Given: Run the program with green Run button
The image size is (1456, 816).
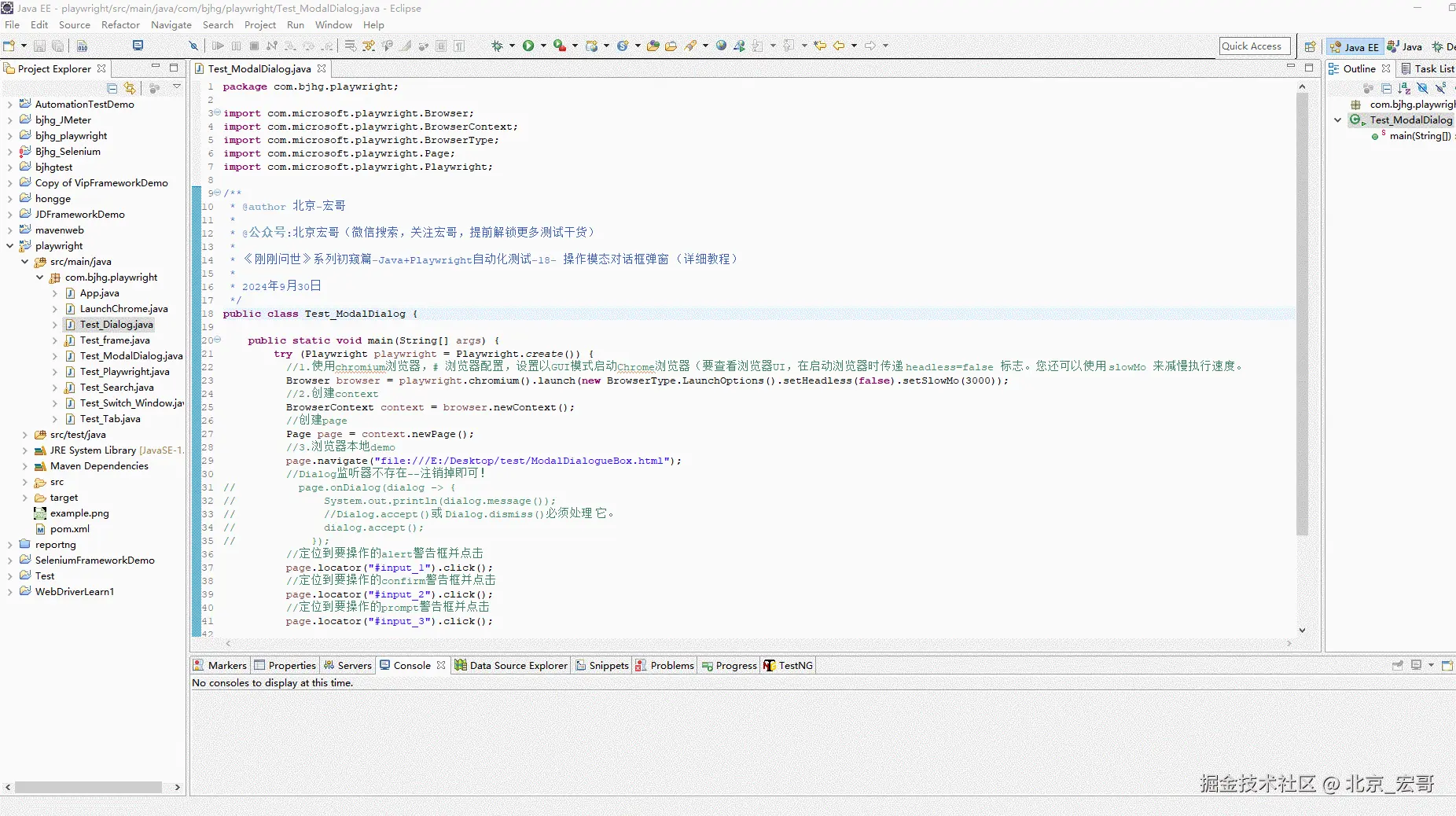Looking at the screenshot, I should pos(528,46).
